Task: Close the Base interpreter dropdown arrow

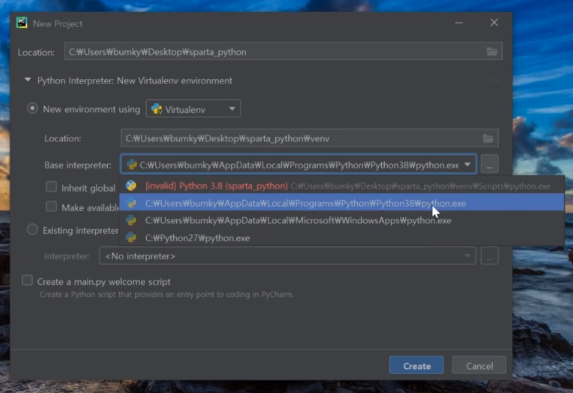Action: [x=467, y=165]
